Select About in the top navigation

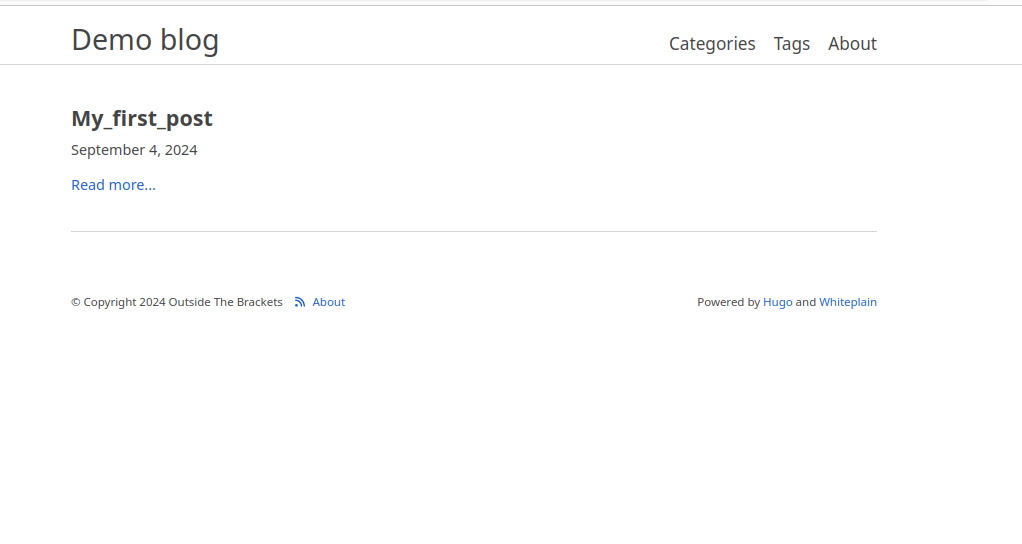tap(852, 44)
